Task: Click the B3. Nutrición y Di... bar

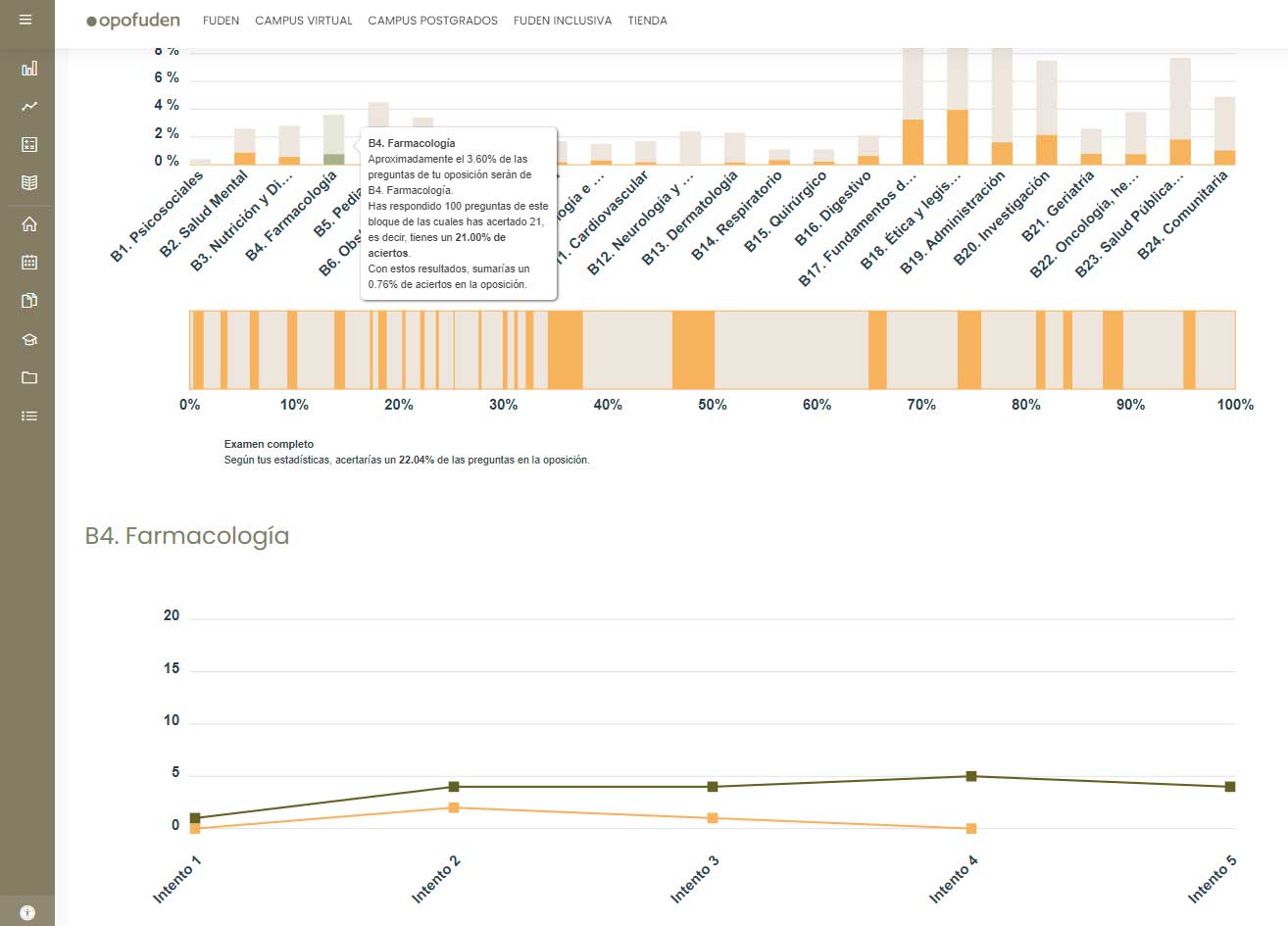Action: (x=289, y=145)
